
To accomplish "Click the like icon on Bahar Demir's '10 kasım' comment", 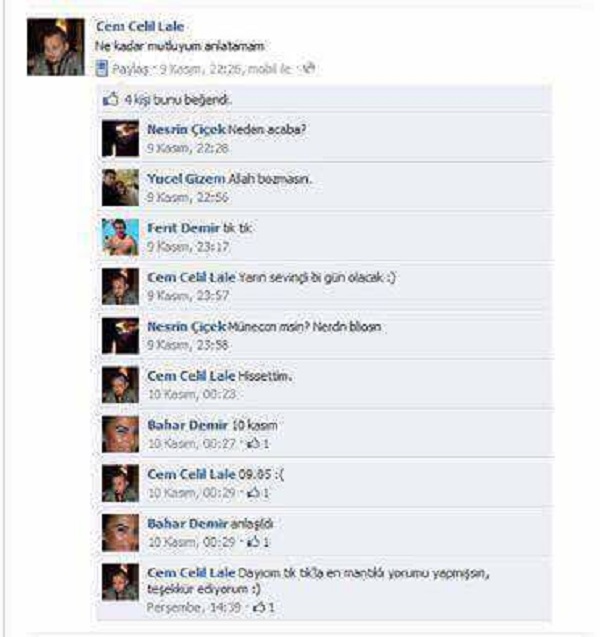I will tap(254, 443).
